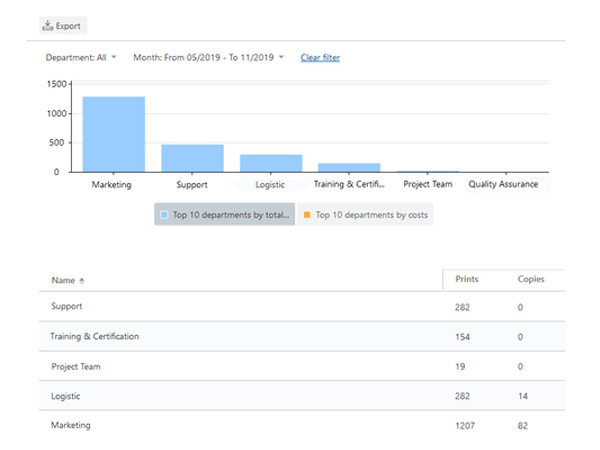Click the blue legend color square

pos(164,215)
